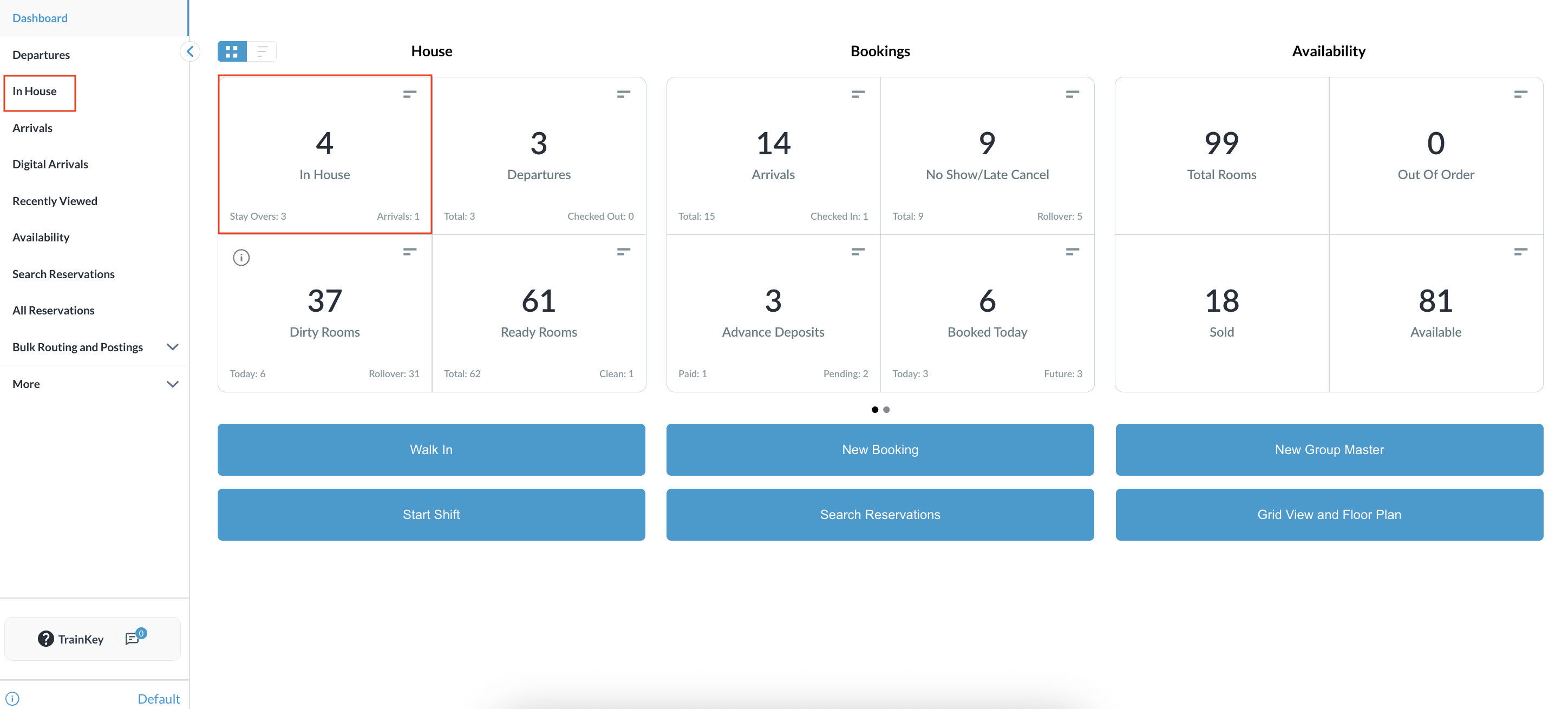Go to second dashboard page dot
The height and width of the screenshot is (709, 1568).
pyautogui.click(x=886, y=410)
